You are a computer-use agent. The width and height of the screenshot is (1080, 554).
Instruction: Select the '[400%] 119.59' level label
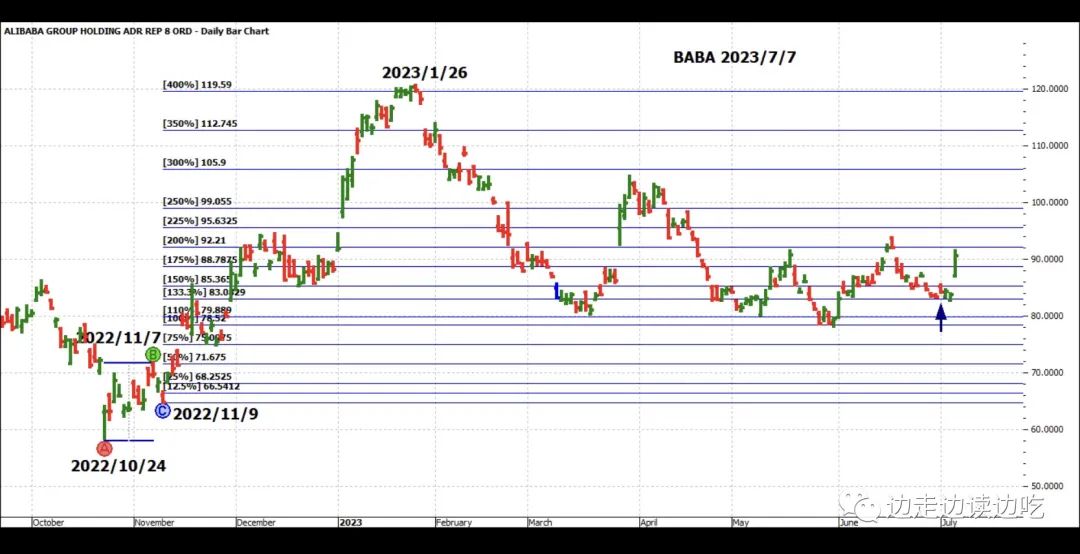197,85
